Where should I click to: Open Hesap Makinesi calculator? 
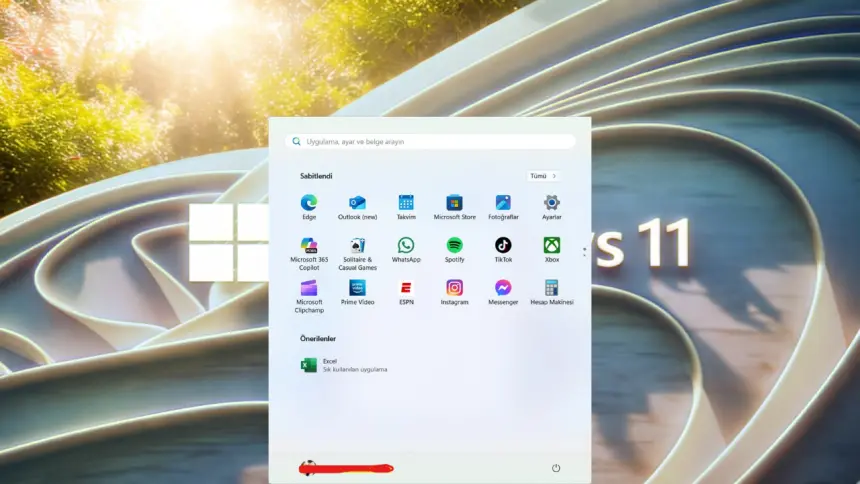click(x=552, y=292)
